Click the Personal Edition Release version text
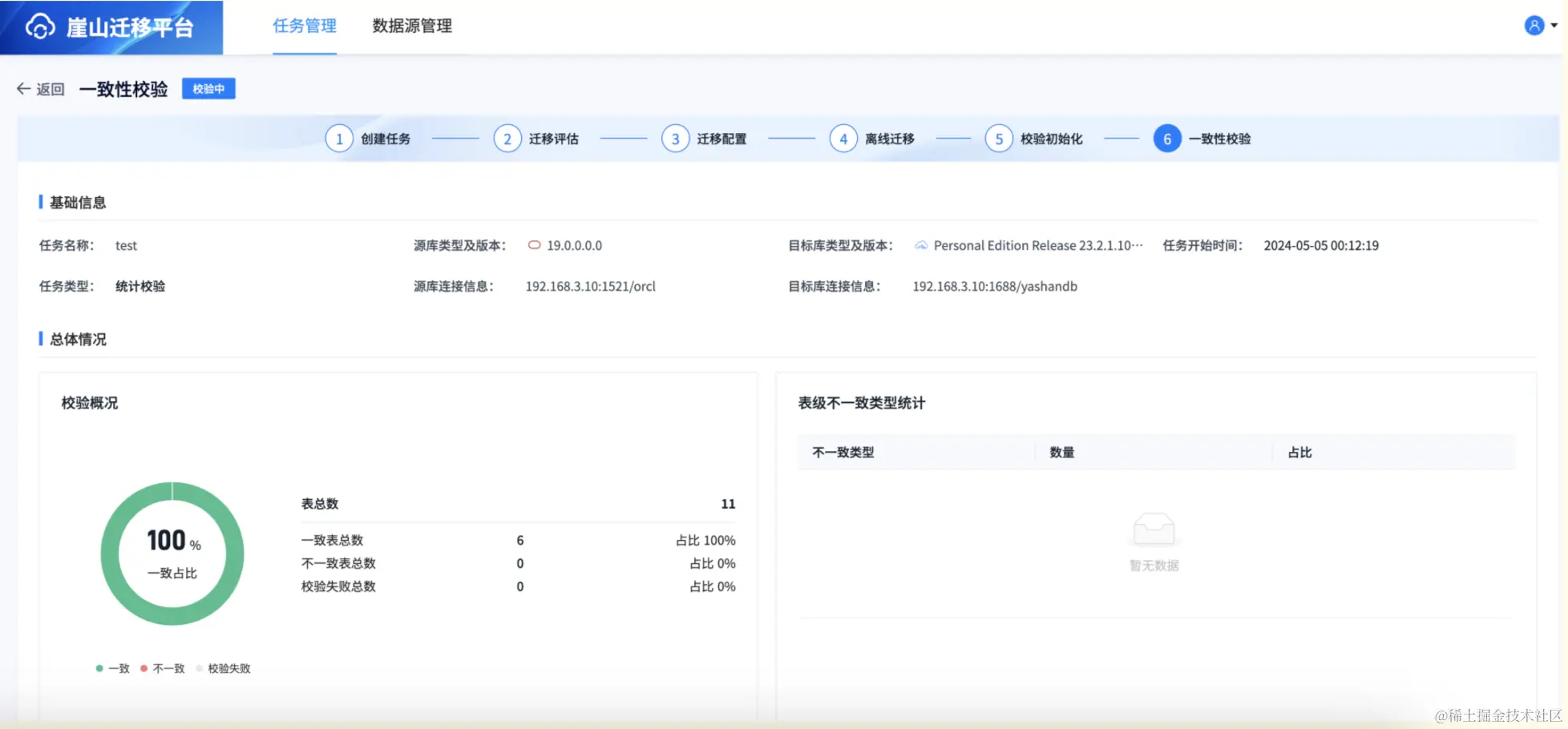Image resolution: width=1568 pixels, height=729 pixels. 1038,245
